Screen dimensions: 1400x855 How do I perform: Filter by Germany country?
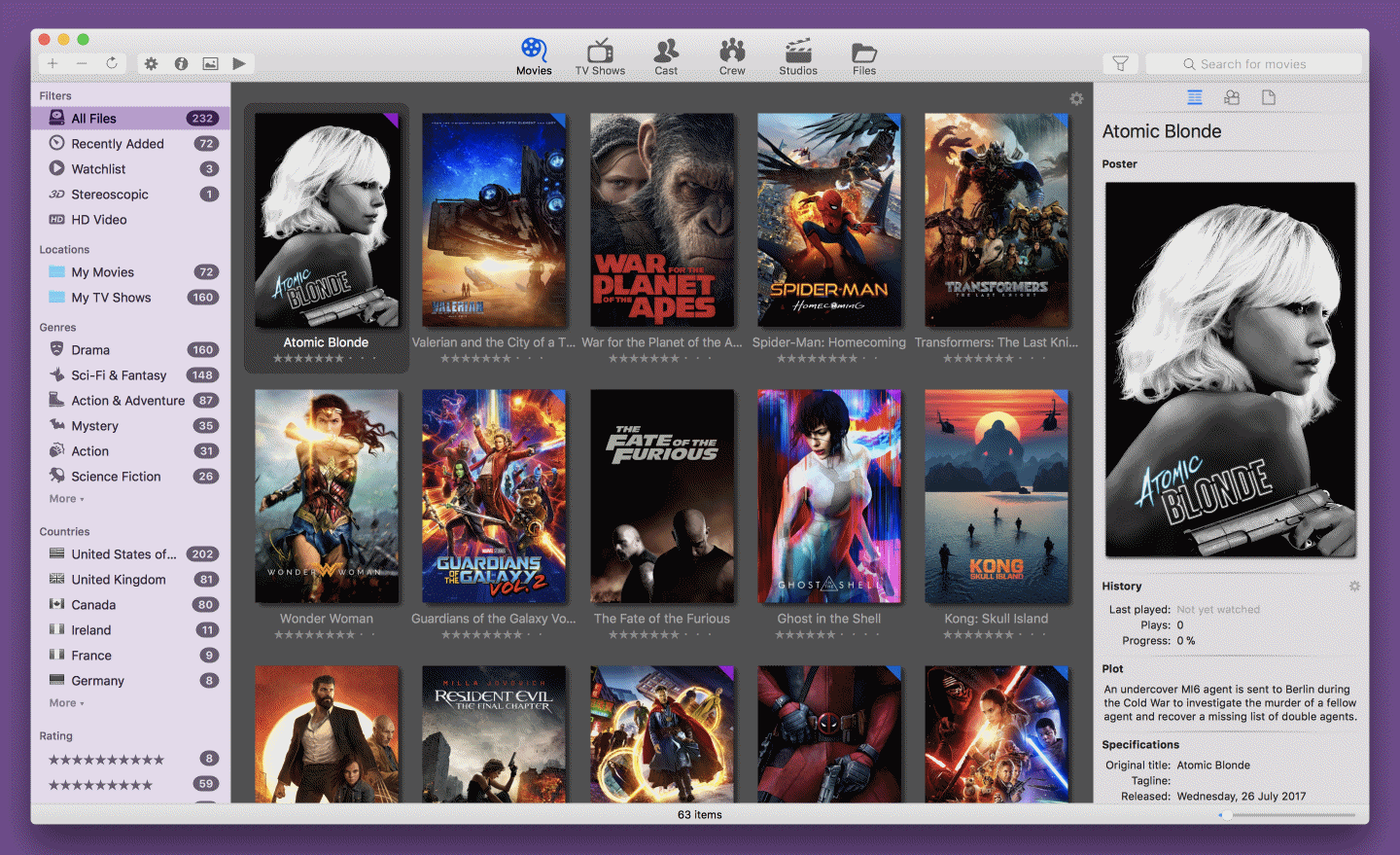[130, 680]
